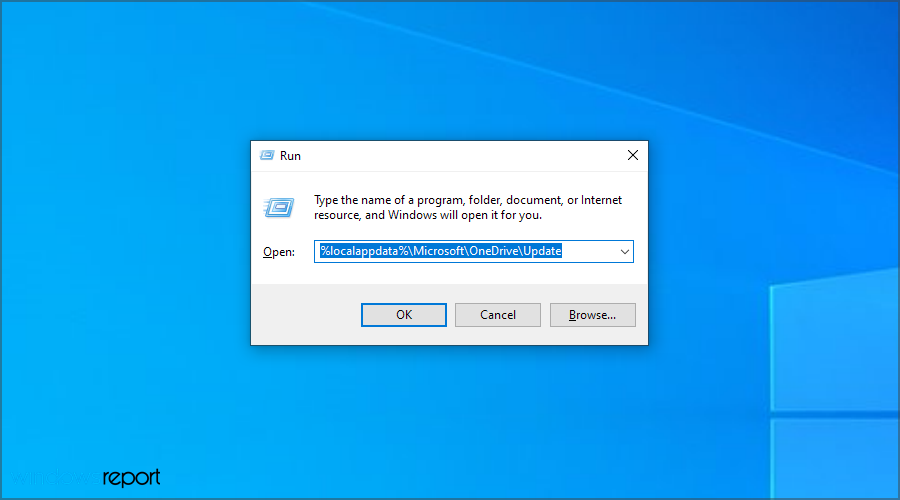Click the large Run icon beside the description
This screenshot has width=900, height=500.
pos(279,207)
